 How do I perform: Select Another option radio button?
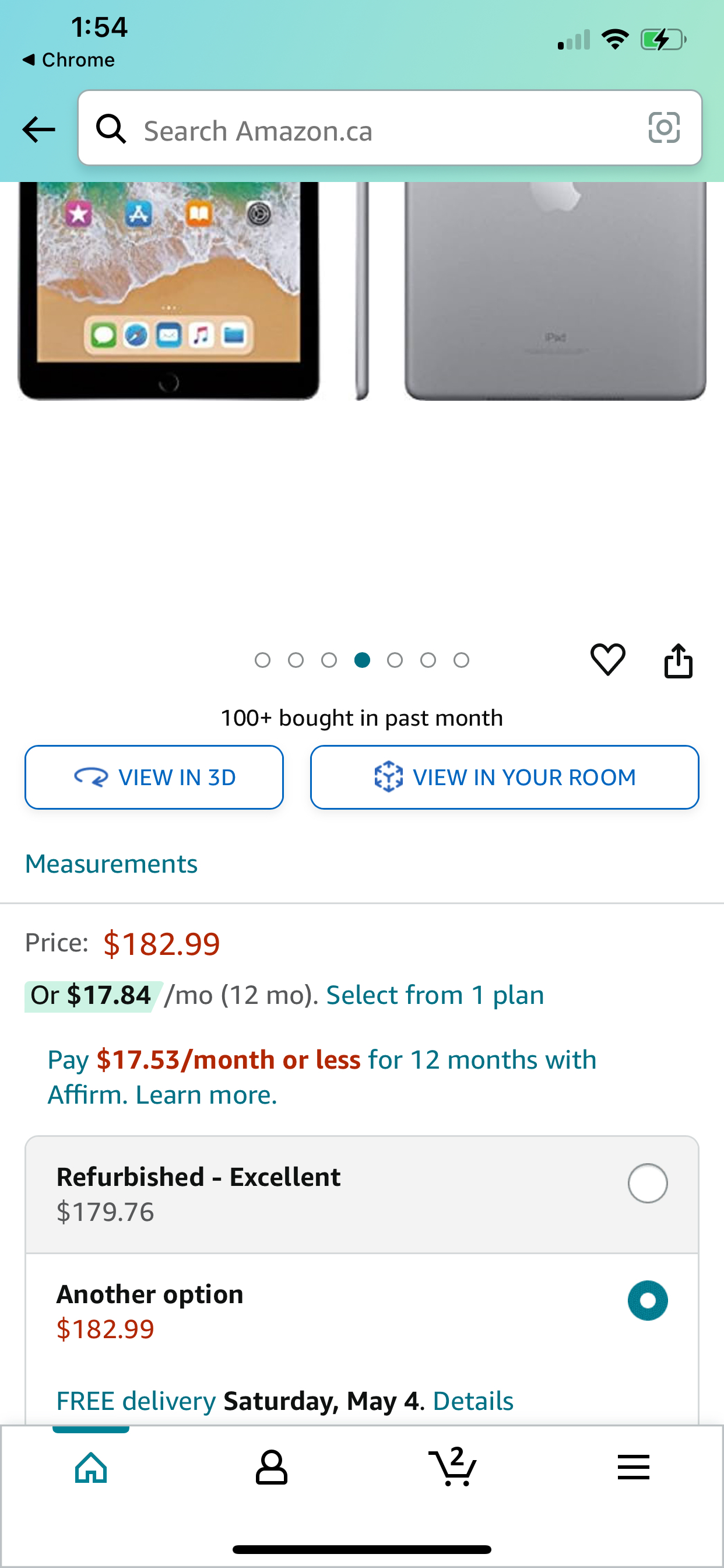coord(647,1301)
